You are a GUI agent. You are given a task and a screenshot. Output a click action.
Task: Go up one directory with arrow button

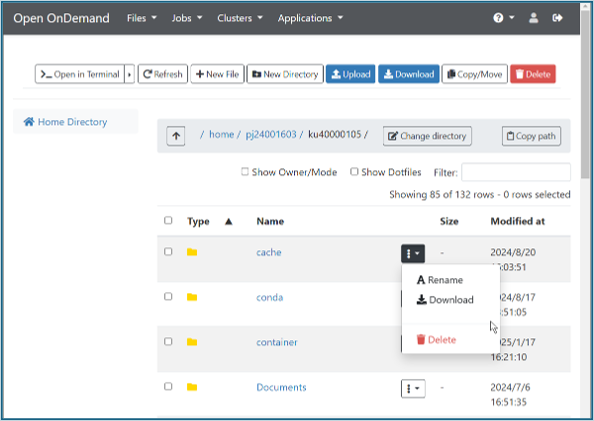[x=176, y=136]
